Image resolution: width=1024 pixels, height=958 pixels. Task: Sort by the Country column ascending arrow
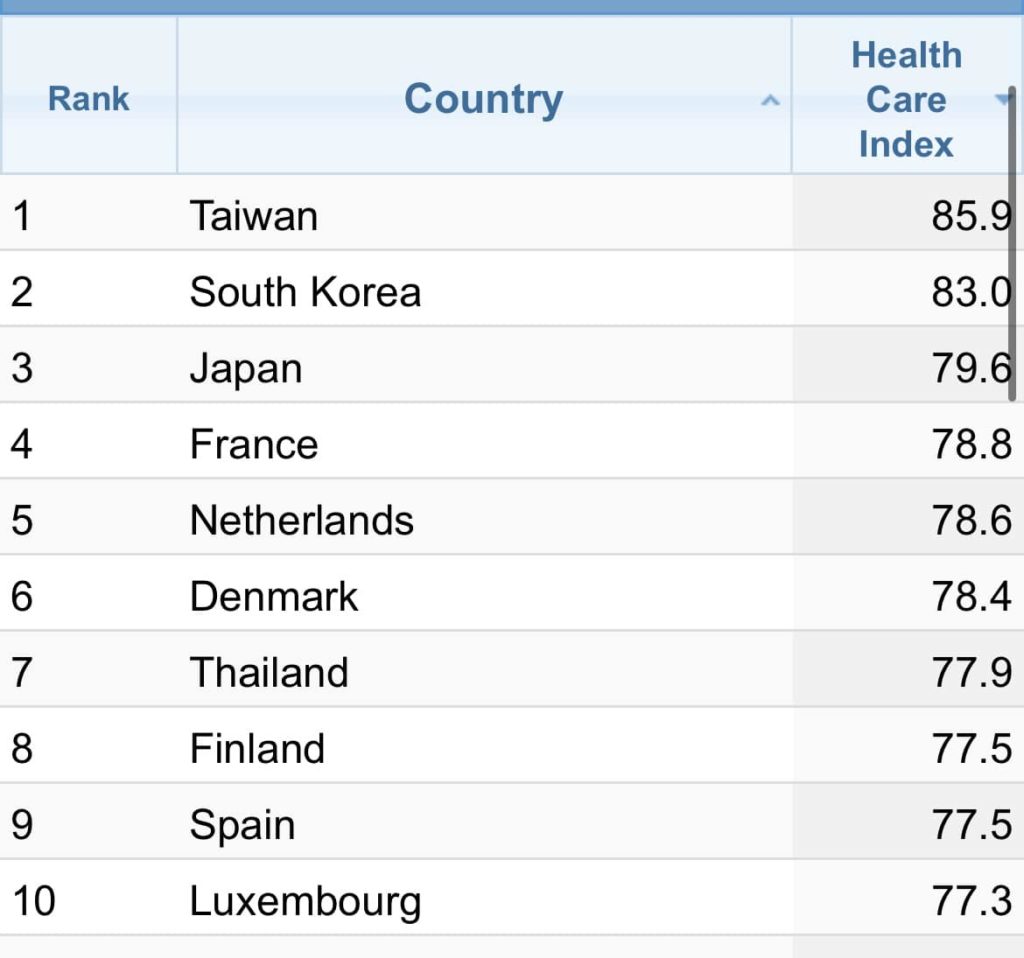(769, 100)
